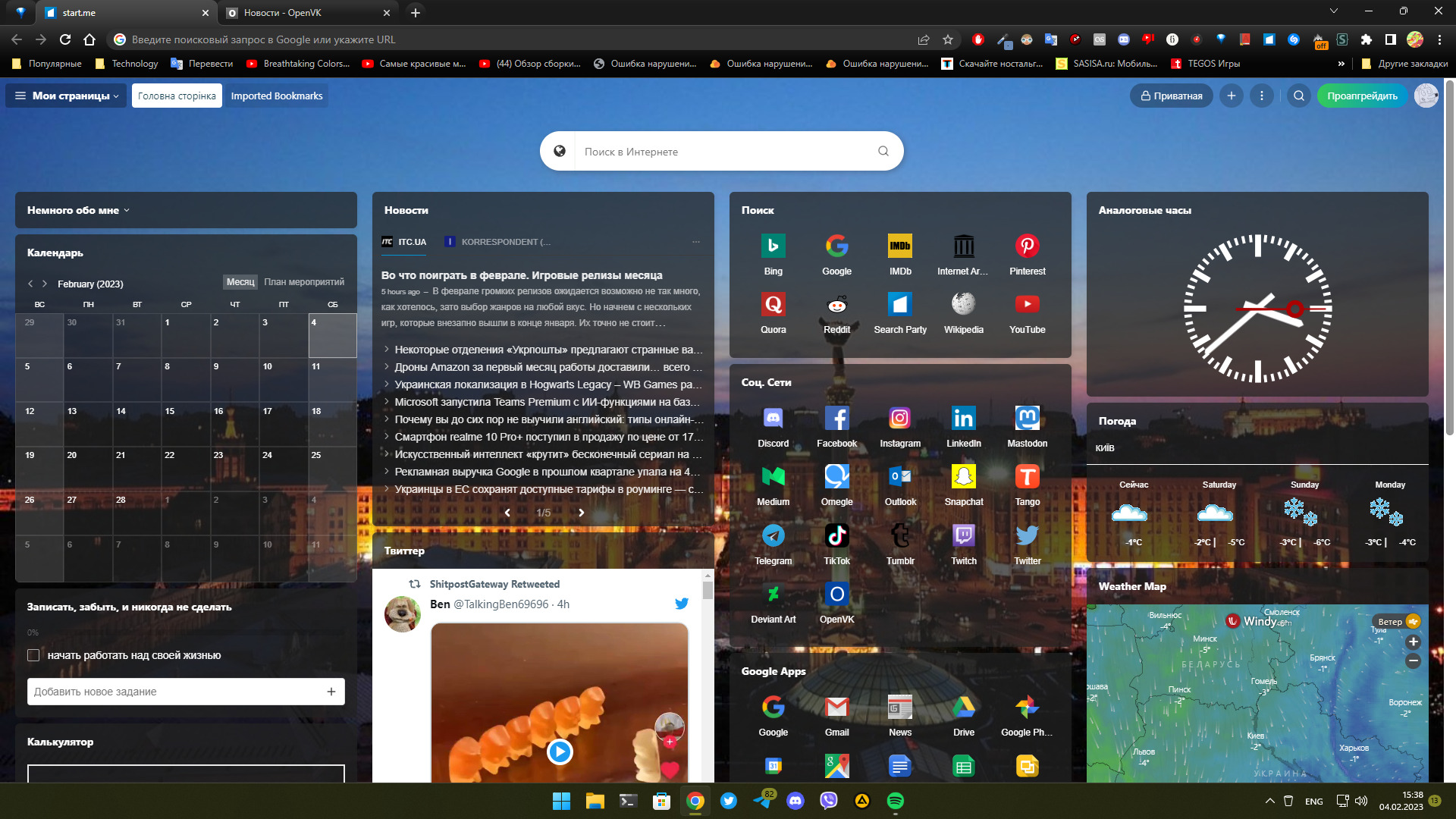The height and width of the screenshot is (819, 1456).
Task: Switch to Imported Bookmarks page tab
Action: coord(276,96)
